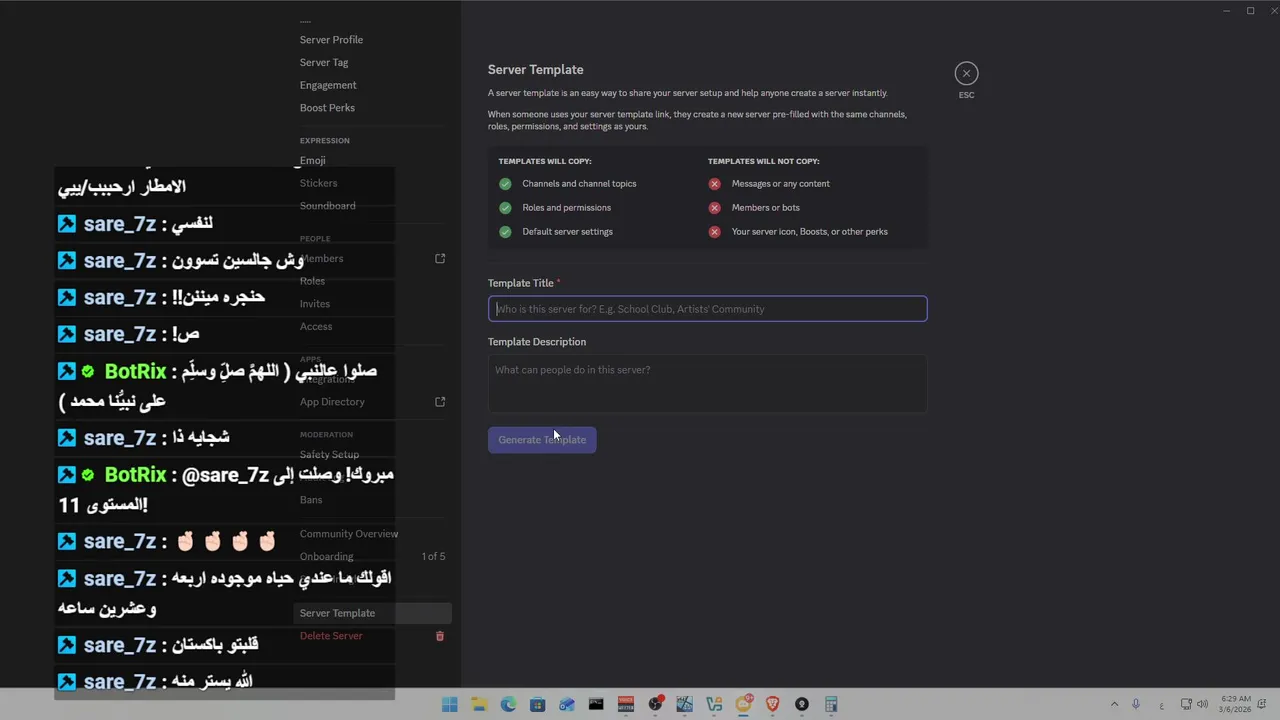Click the green BotRix name congratulating sare_7z
This screenshot has width=1280, height=720.
[x=135, y=475]
